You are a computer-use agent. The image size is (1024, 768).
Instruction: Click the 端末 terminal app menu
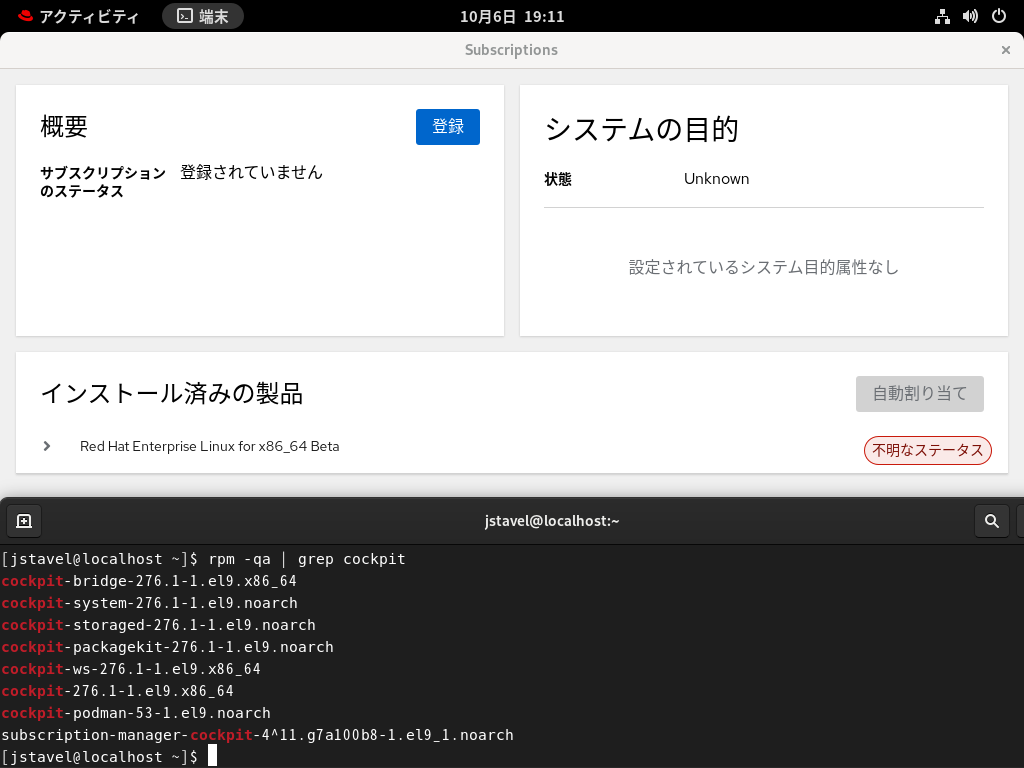(x=203, y=16)
